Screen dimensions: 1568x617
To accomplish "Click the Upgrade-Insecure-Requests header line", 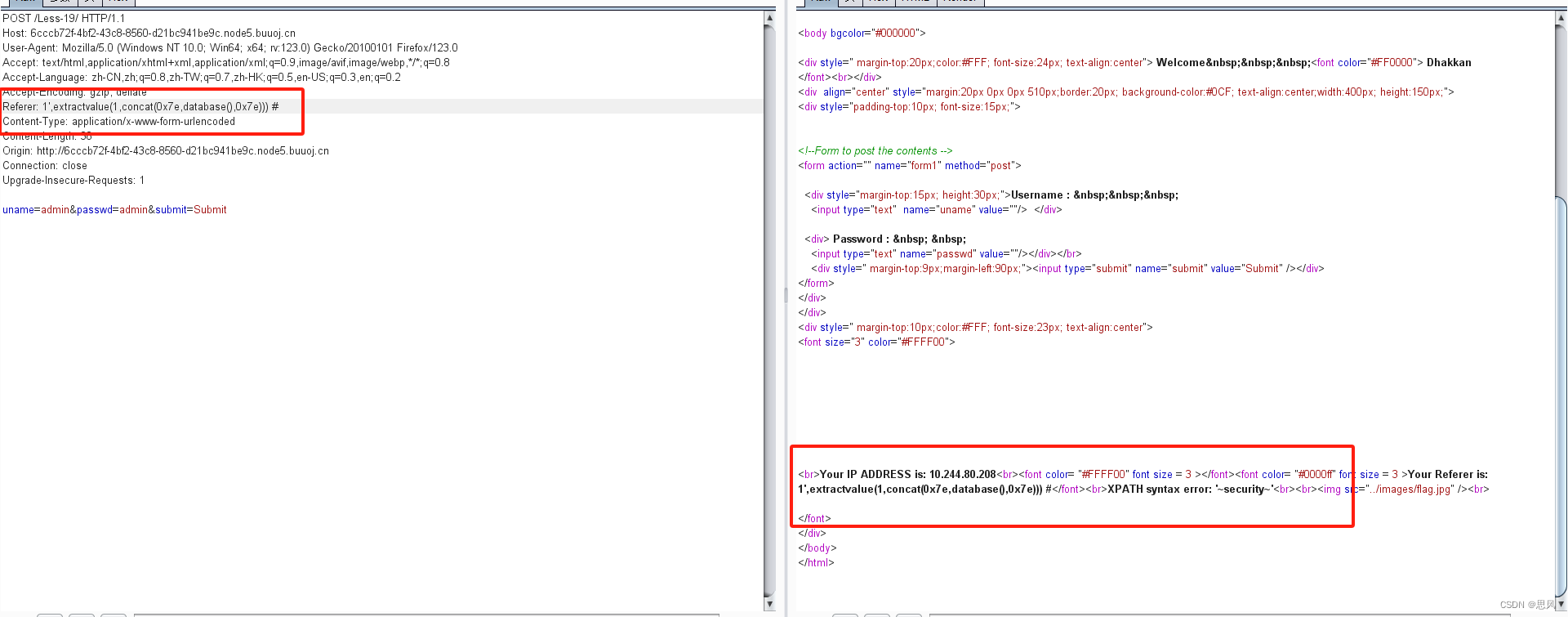I will (73, 180).
